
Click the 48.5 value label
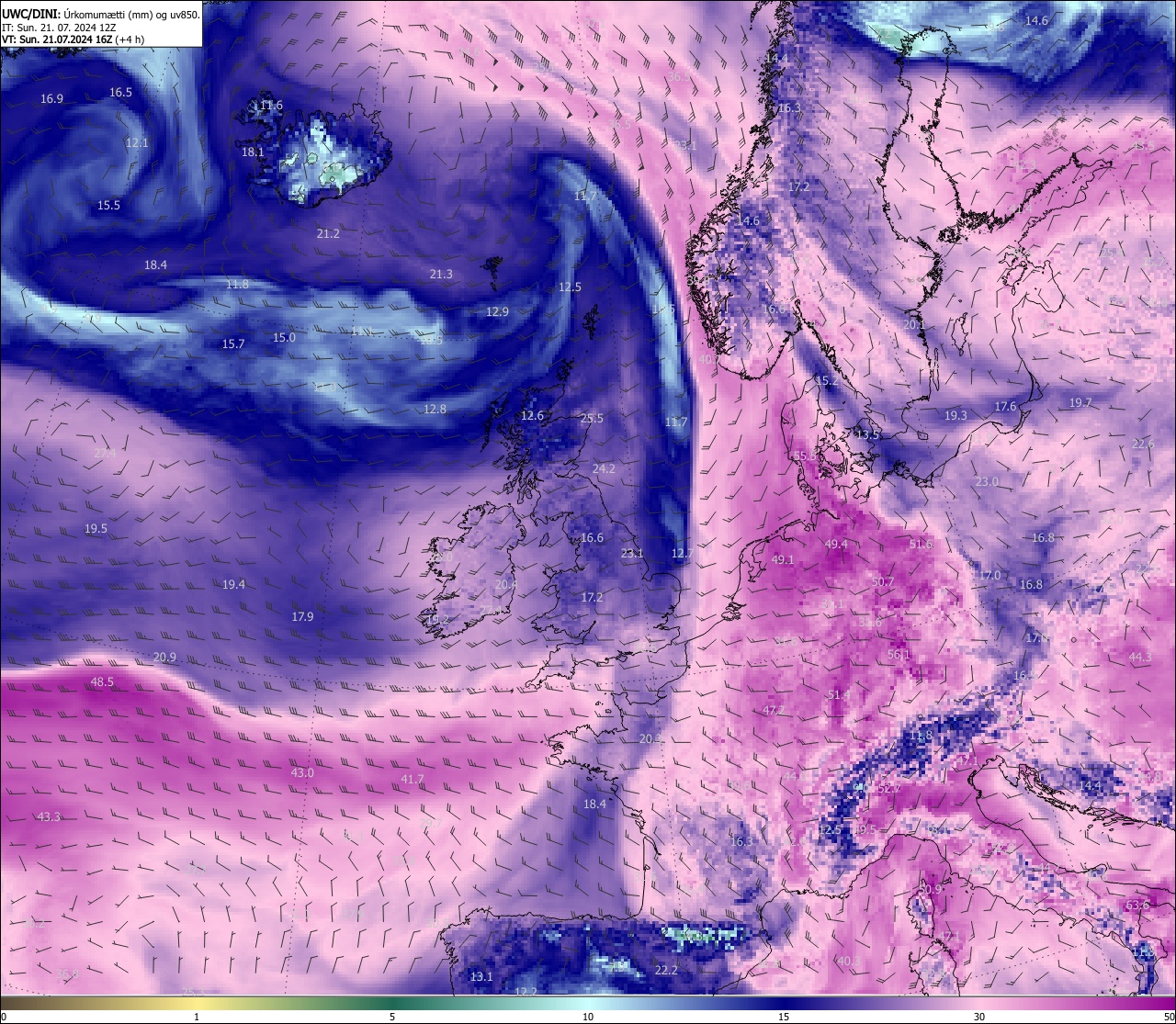point(102,682)
